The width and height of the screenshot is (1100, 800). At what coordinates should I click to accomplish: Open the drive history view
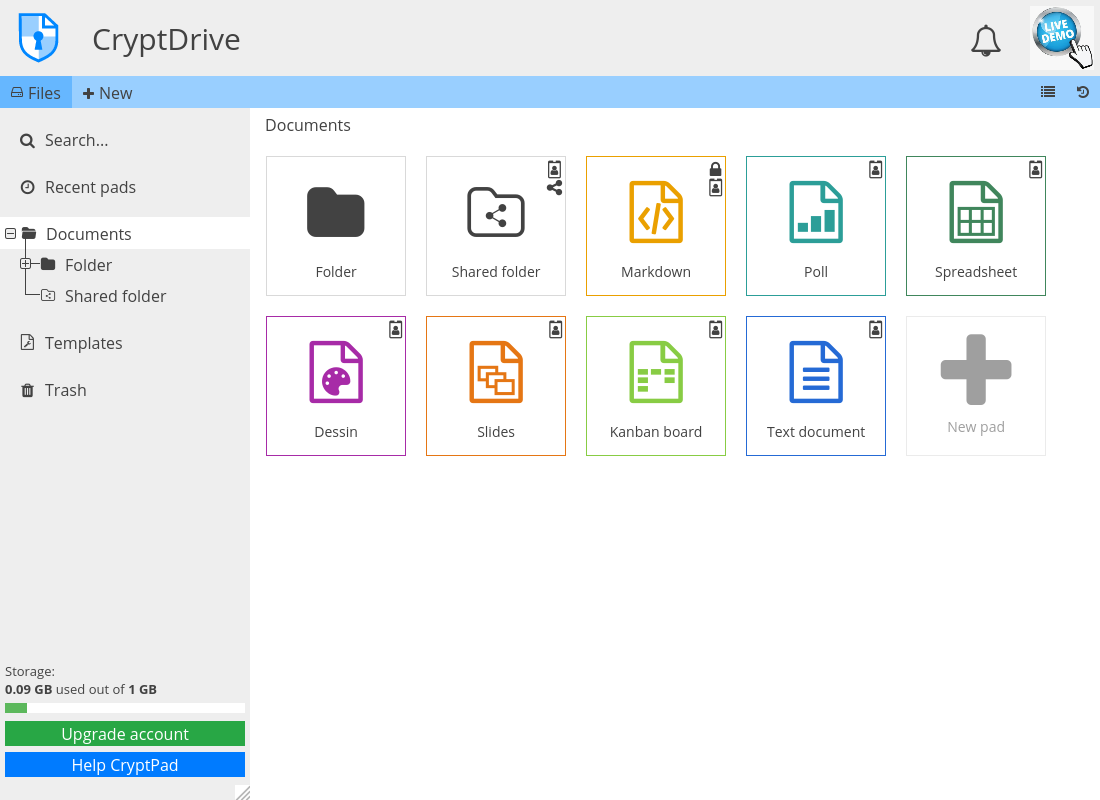point(1083,92)
